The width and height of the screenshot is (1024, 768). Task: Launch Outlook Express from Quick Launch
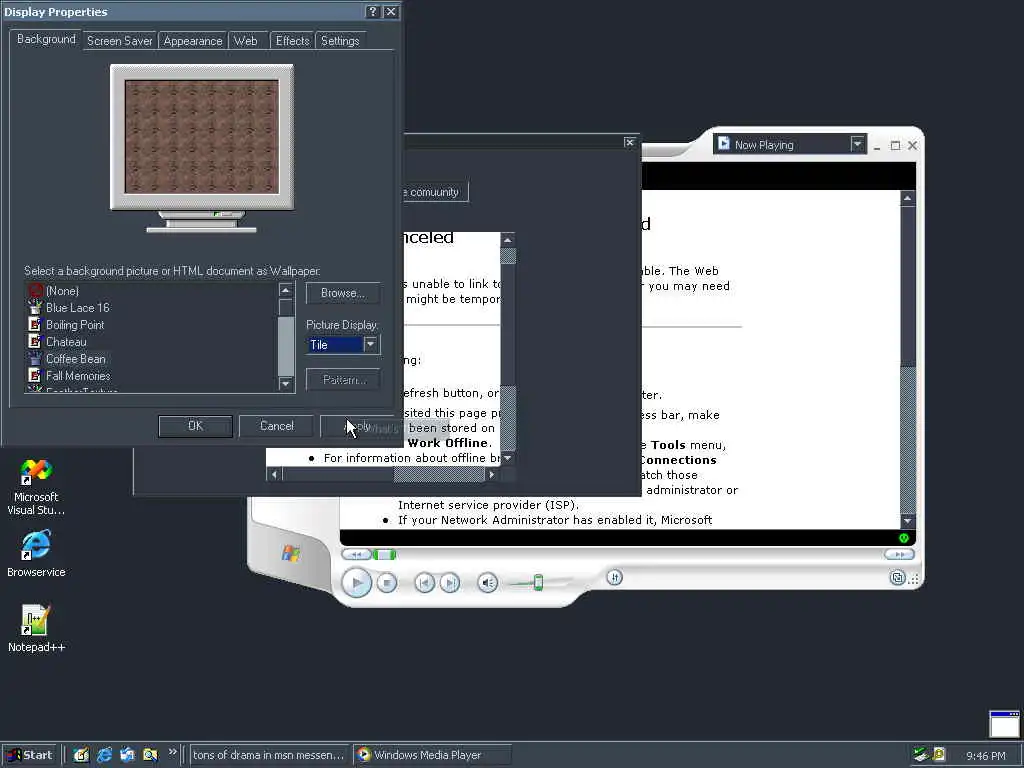tap(127, 755)
